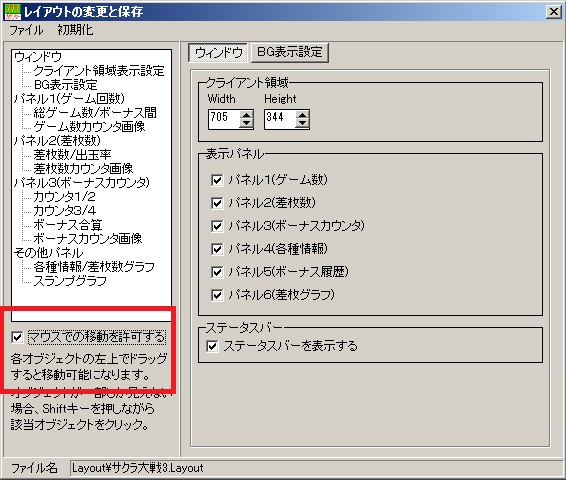
Task: Toggle マウスでの移動を許可する checkbox
Action: click(x=17, y=337)
